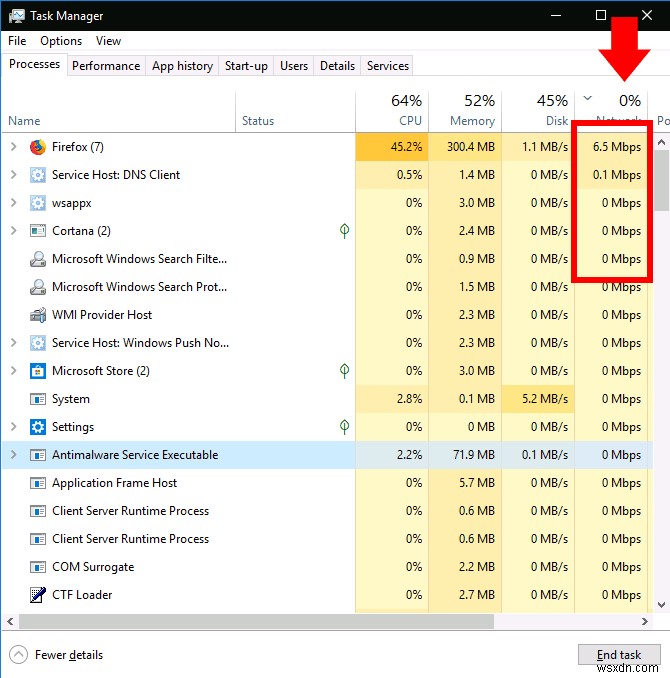Open the Options menu
The width and height of the screenshot is (670, 678).
coord(61,41)
